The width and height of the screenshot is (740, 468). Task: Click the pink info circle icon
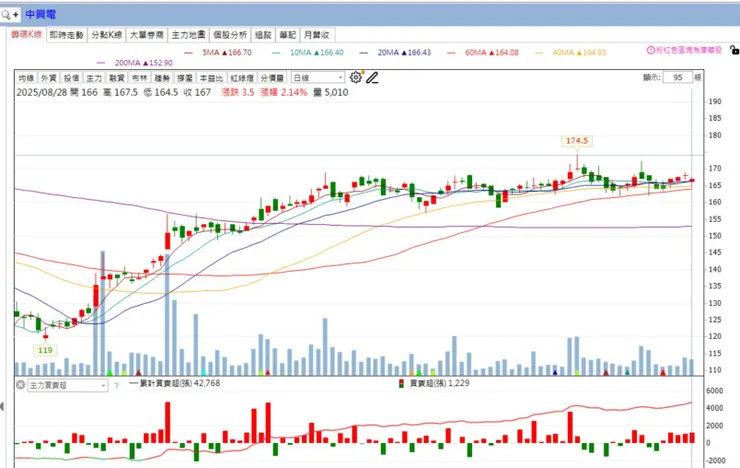point(650,50)
